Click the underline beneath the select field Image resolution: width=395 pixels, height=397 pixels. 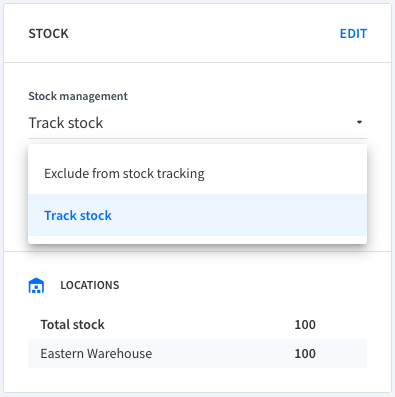197,138
